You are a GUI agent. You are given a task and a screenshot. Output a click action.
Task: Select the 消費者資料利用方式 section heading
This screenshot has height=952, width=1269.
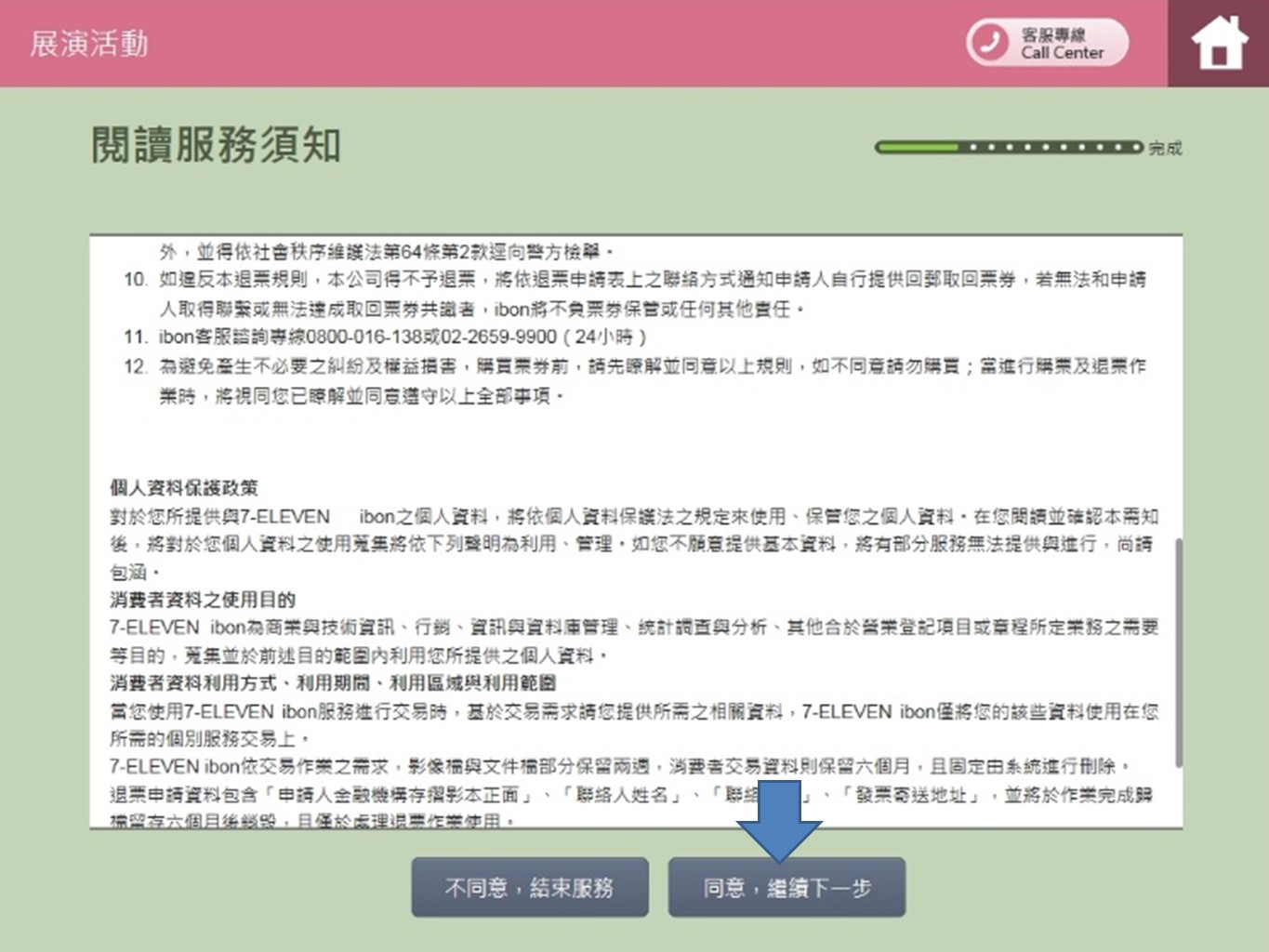[x=333, y=683]
